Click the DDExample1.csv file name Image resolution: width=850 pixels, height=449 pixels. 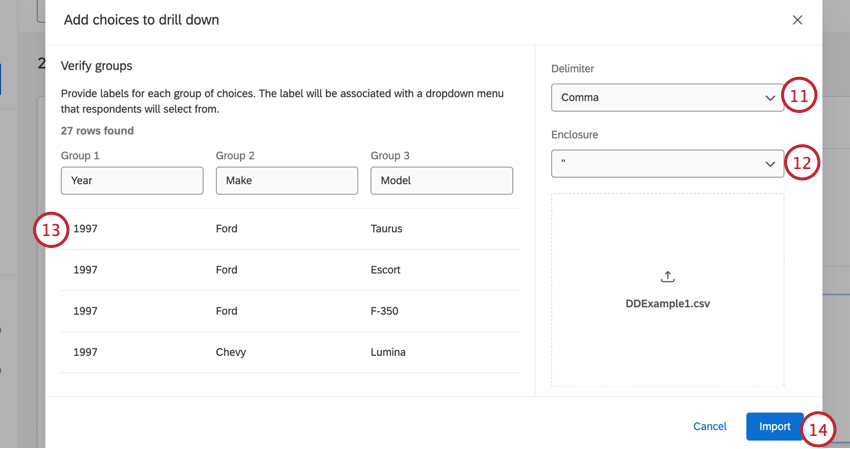coord(668,303)
